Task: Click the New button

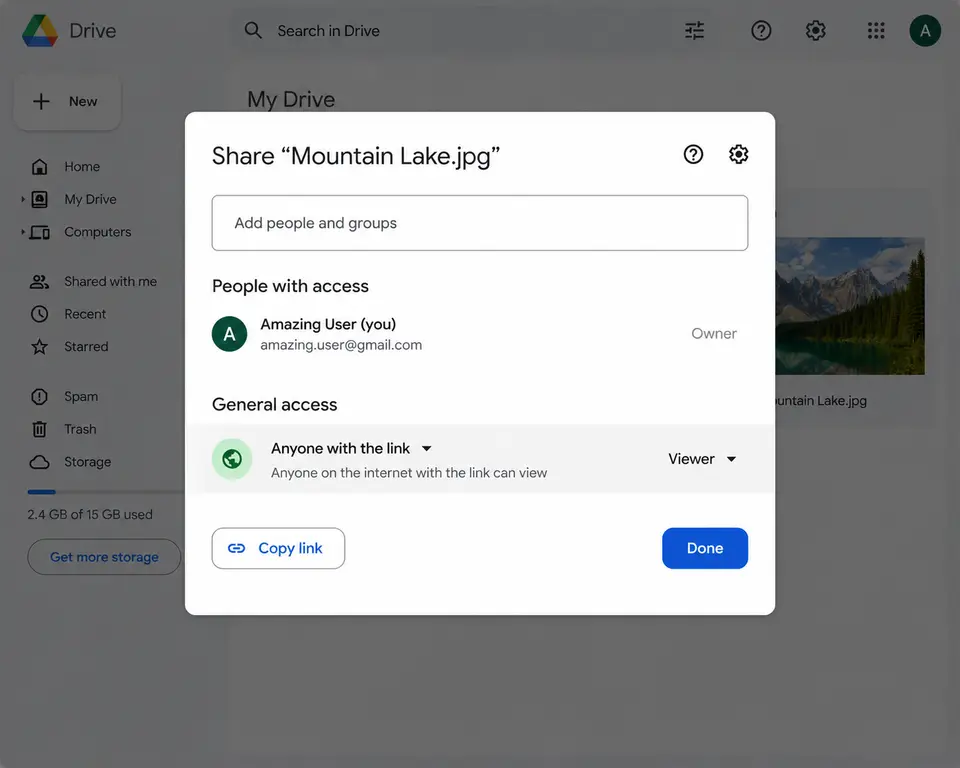Action: tap(67, 102)
